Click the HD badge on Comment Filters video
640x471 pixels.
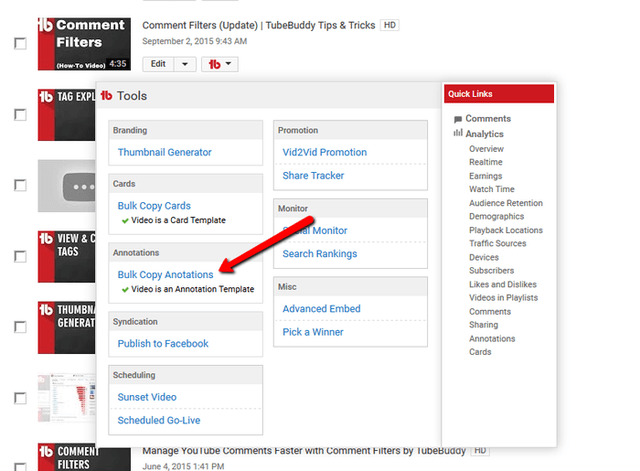(x=389, y=25)
